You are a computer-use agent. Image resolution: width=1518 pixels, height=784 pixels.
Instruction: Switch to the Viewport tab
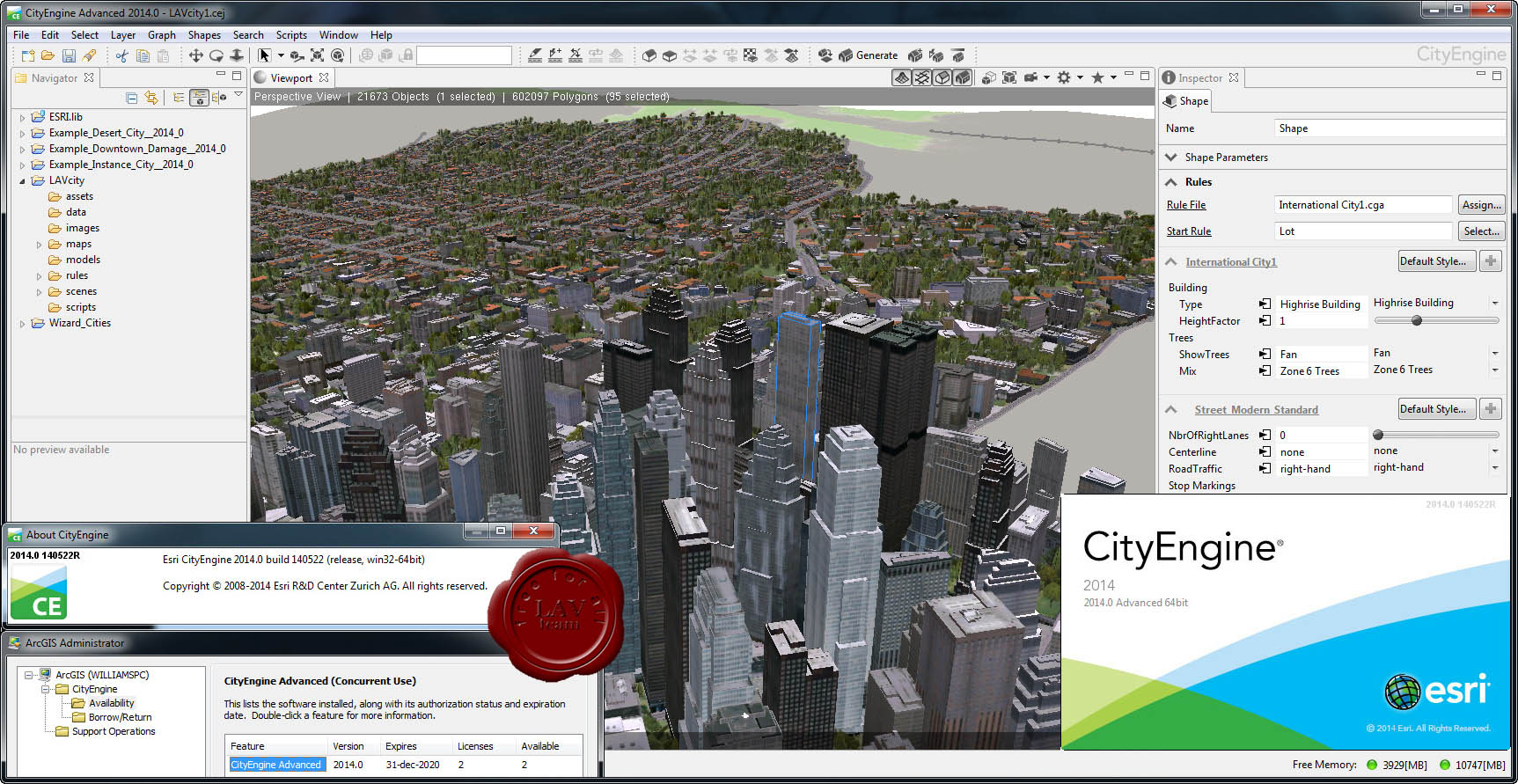click(291, 77)
